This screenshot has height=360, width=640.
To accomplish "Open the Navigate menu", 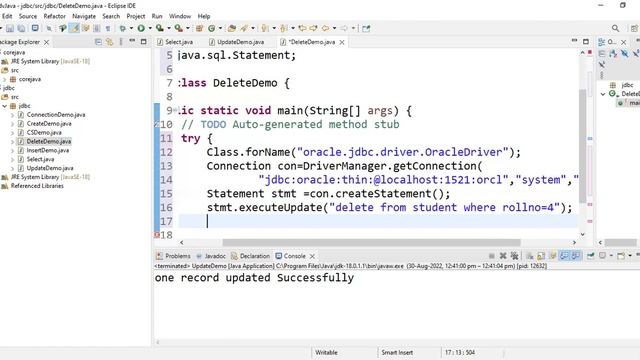I will (84, 16).
